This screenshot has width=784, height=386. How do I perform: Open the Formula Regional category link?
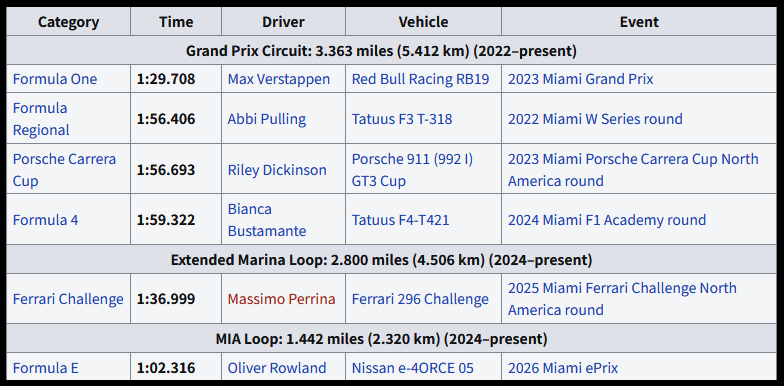point(41,119)
